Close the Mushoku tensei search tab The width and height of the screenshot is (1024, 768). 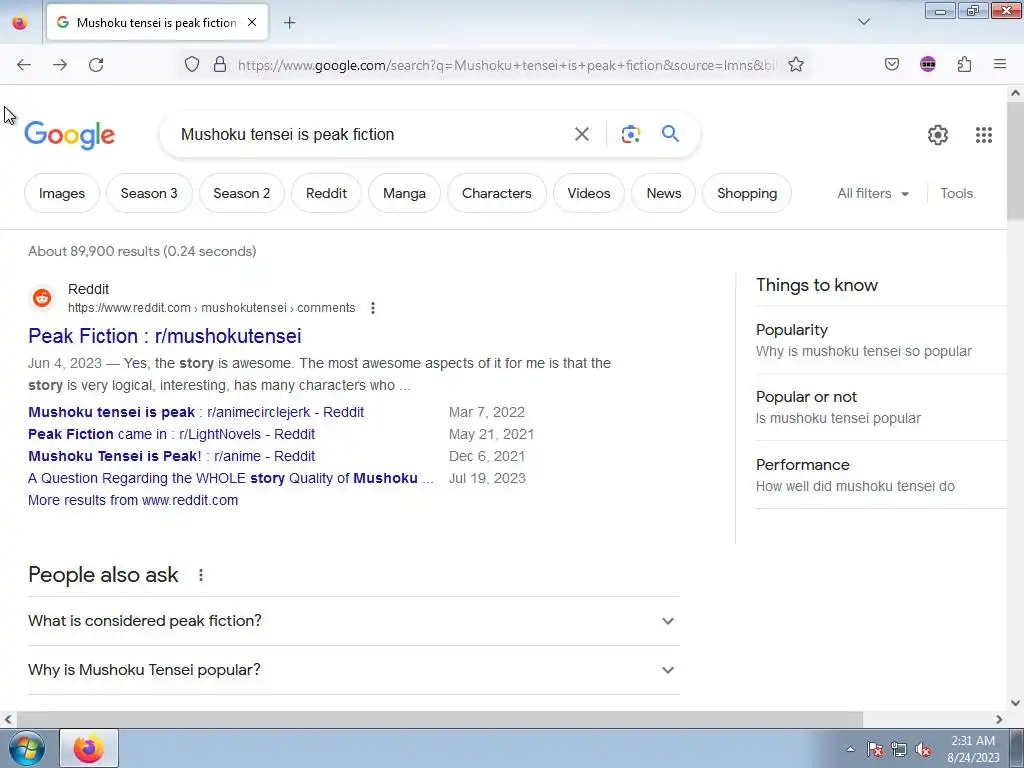pos(252,22)
